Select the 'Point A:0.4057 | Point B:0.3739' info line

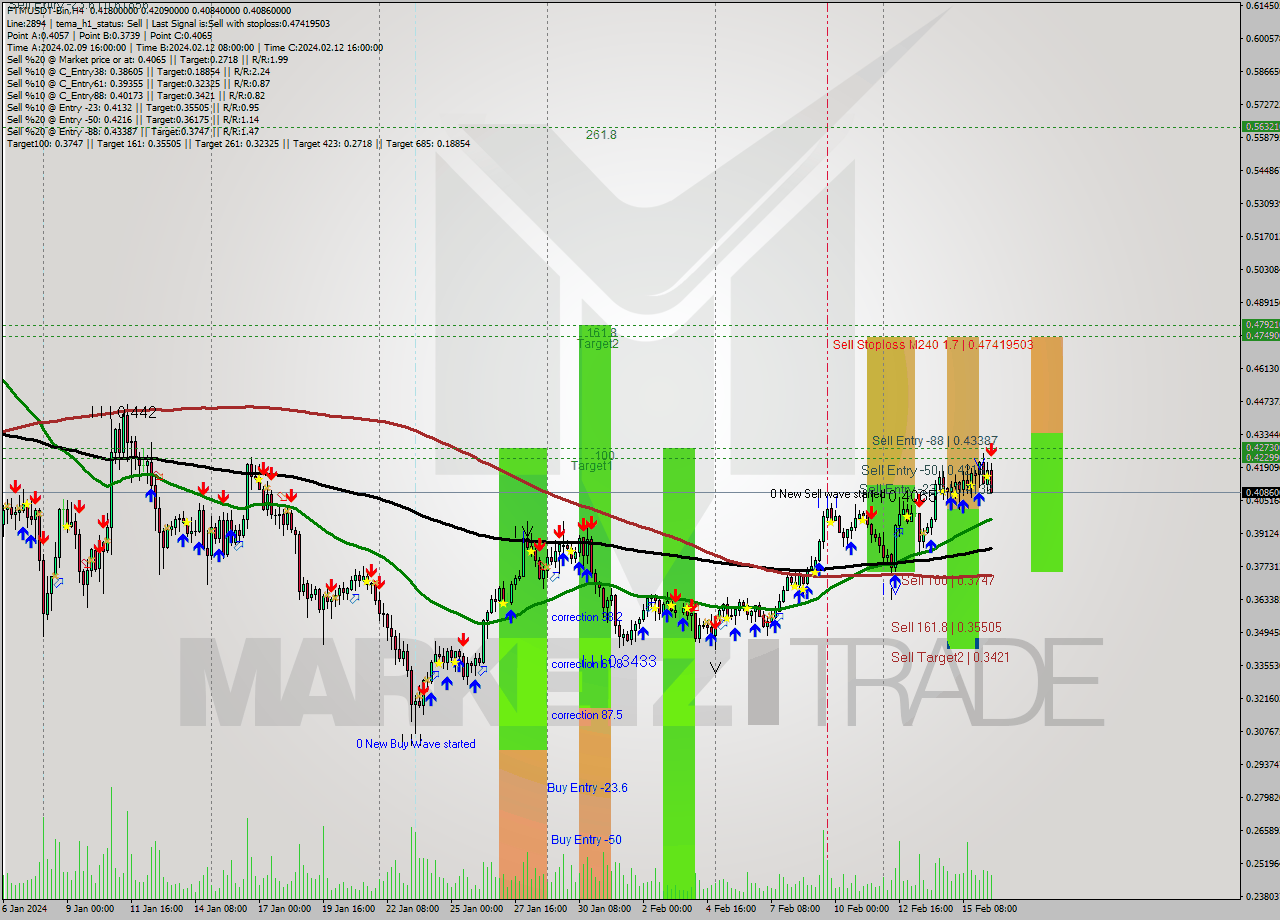pyautogui.click(x=108, y=35)
